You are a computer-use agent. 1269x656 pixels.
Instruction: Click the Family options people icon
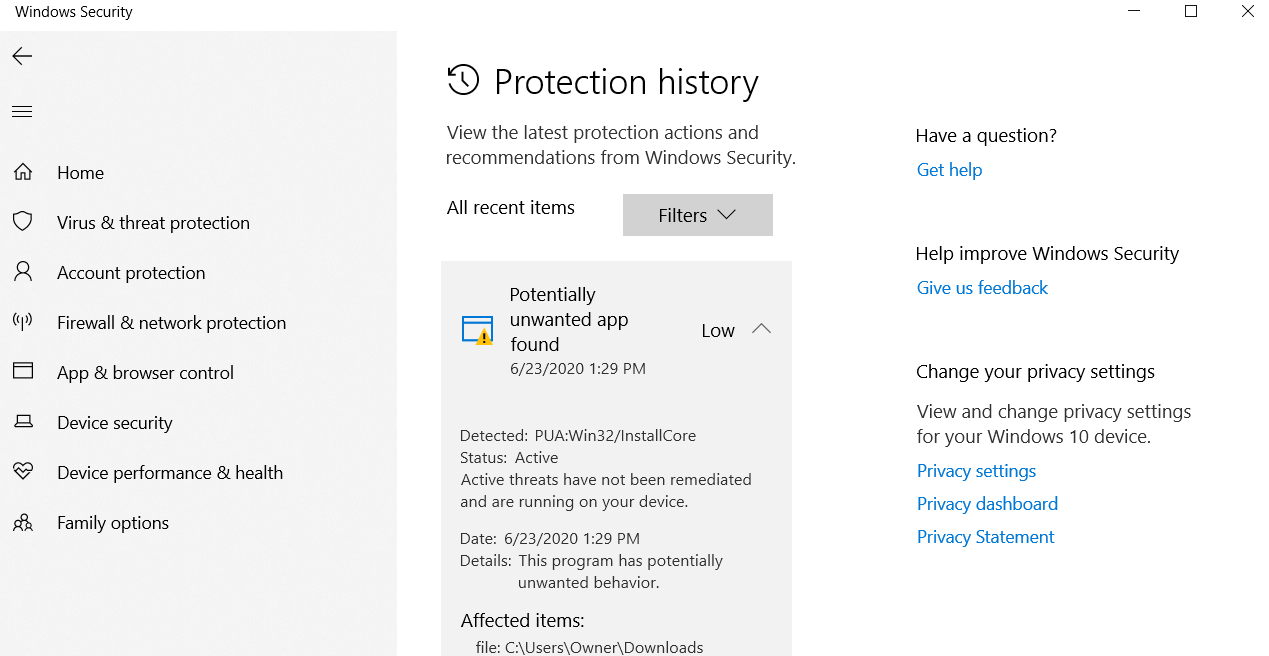[22, 522]
